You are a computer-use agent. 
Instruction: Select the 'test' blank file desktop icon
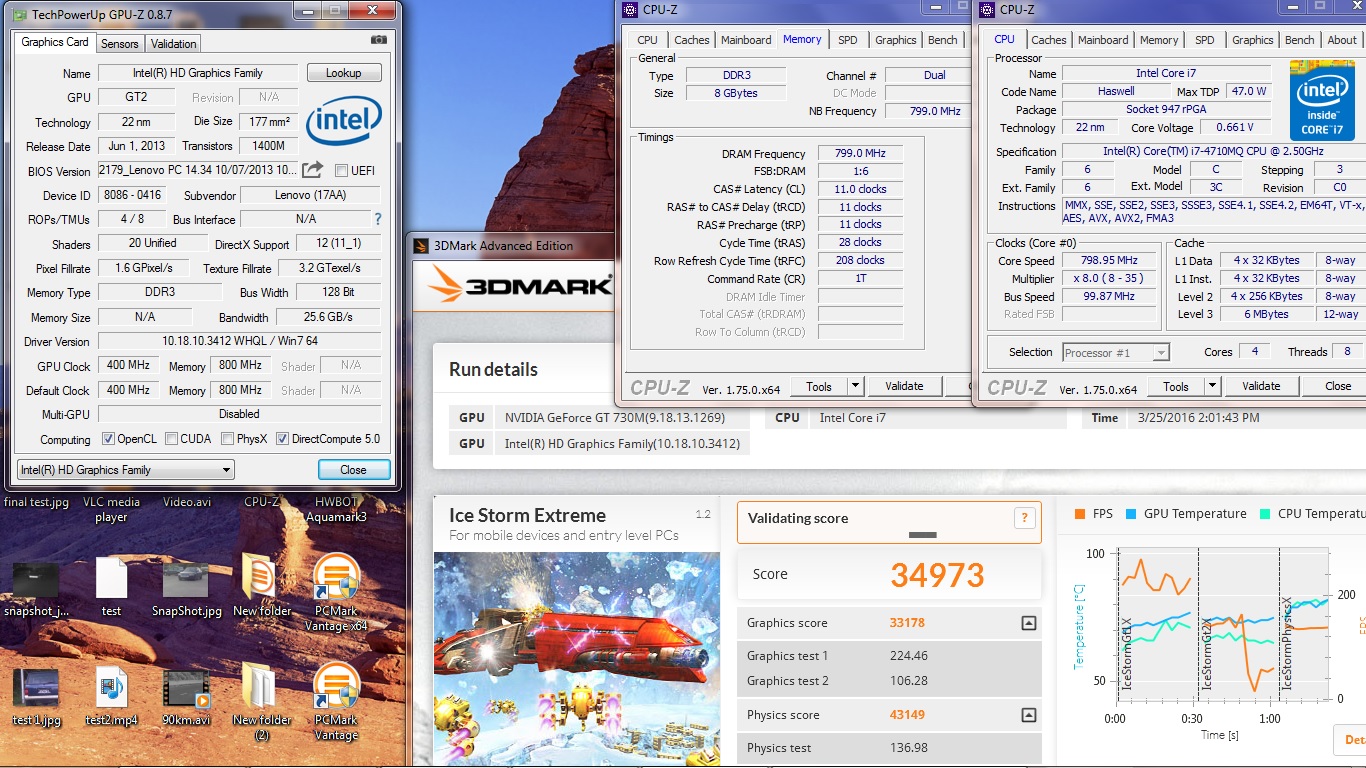click(x=111, y=588)
